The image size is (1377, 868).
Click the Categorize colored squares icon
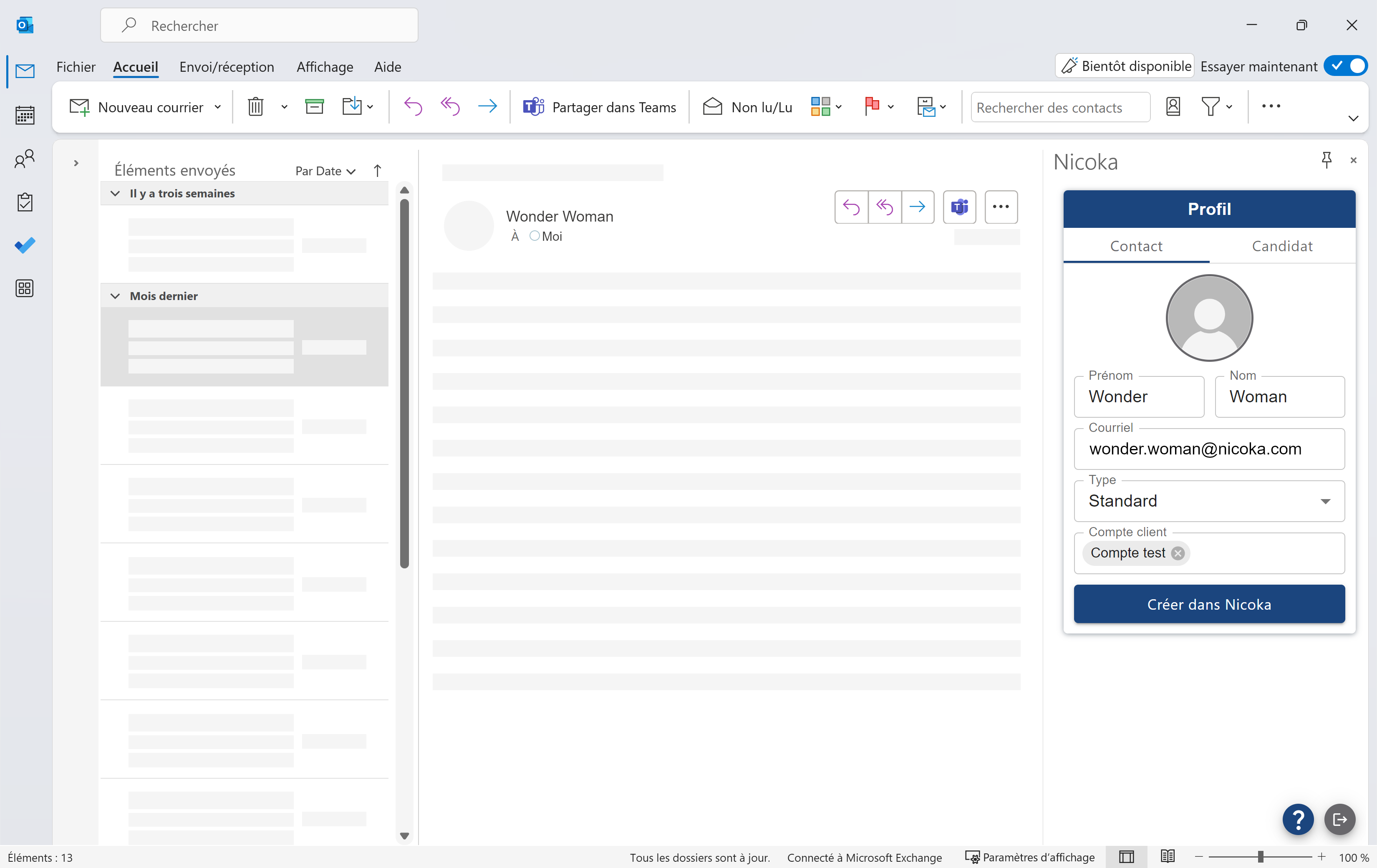(821, 107)
